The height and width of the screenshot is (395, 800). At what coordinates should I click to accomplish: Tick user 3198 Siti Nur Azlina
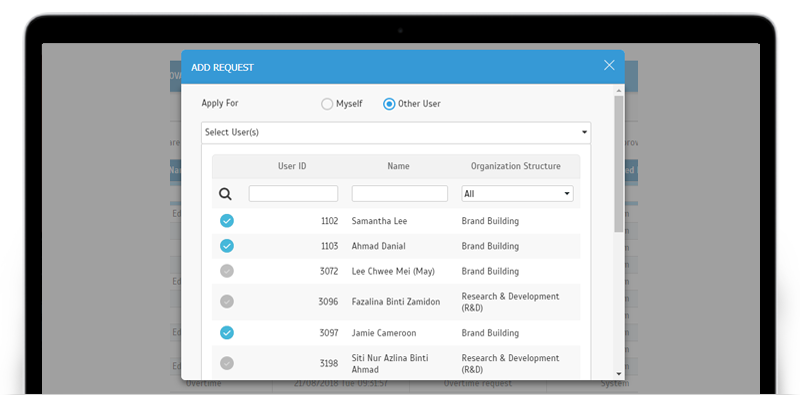click(227, 363)
